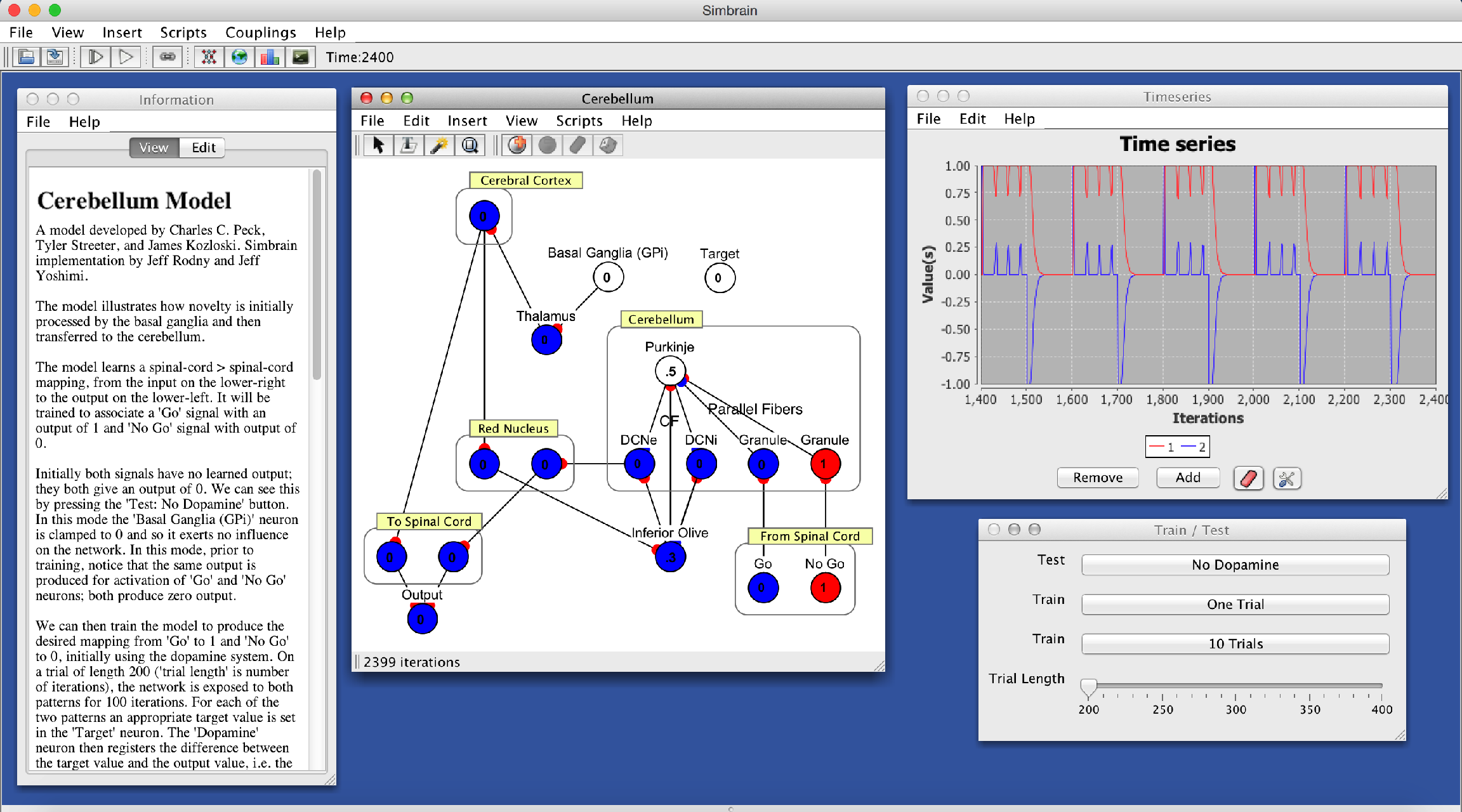
Task: Open Cerebellum window's Scripts menu
Action: click(x=579, y=121)
